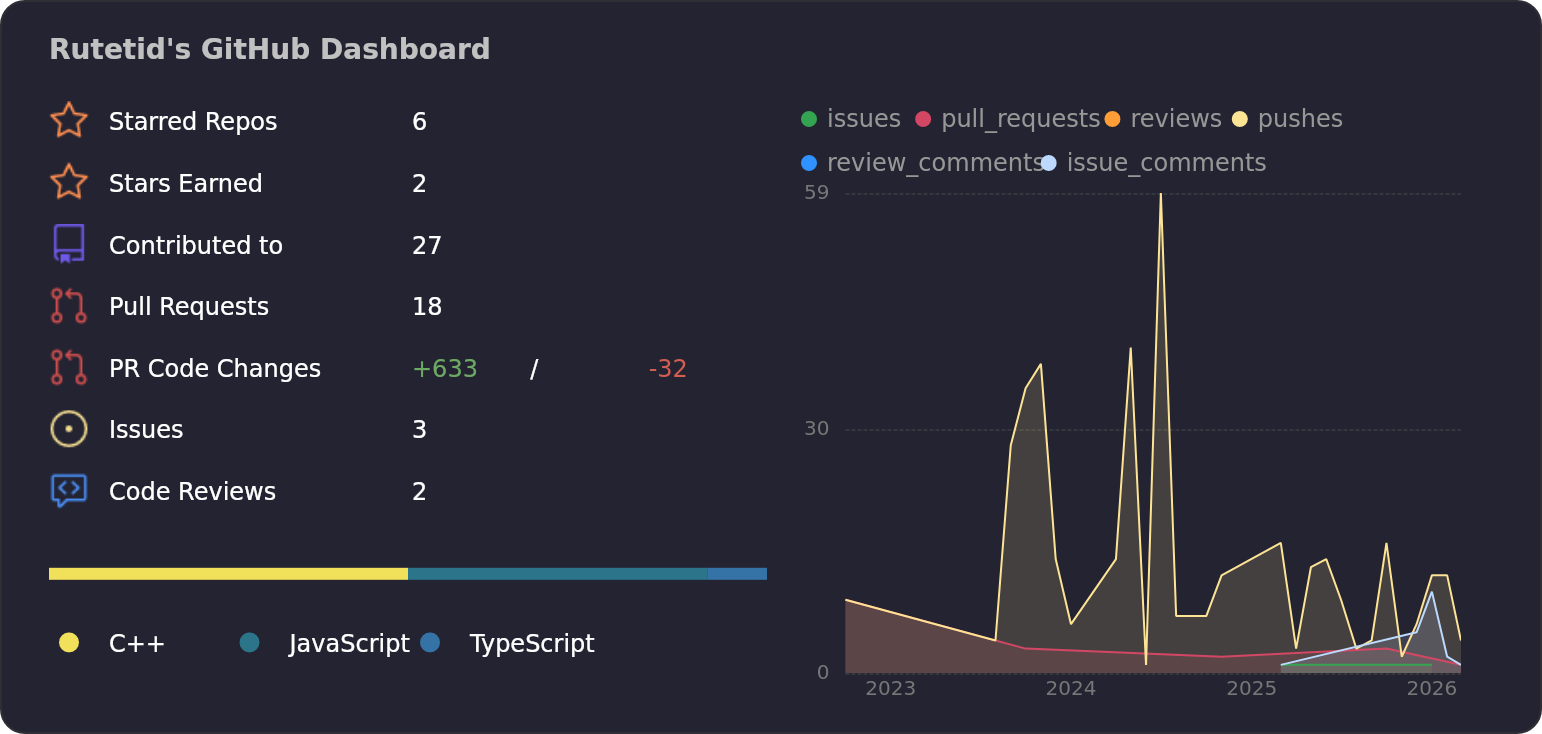Toggle issue_comments visibility in the legend
This screenshot has height=734, width=1542.
click(x=1155, y=161)
